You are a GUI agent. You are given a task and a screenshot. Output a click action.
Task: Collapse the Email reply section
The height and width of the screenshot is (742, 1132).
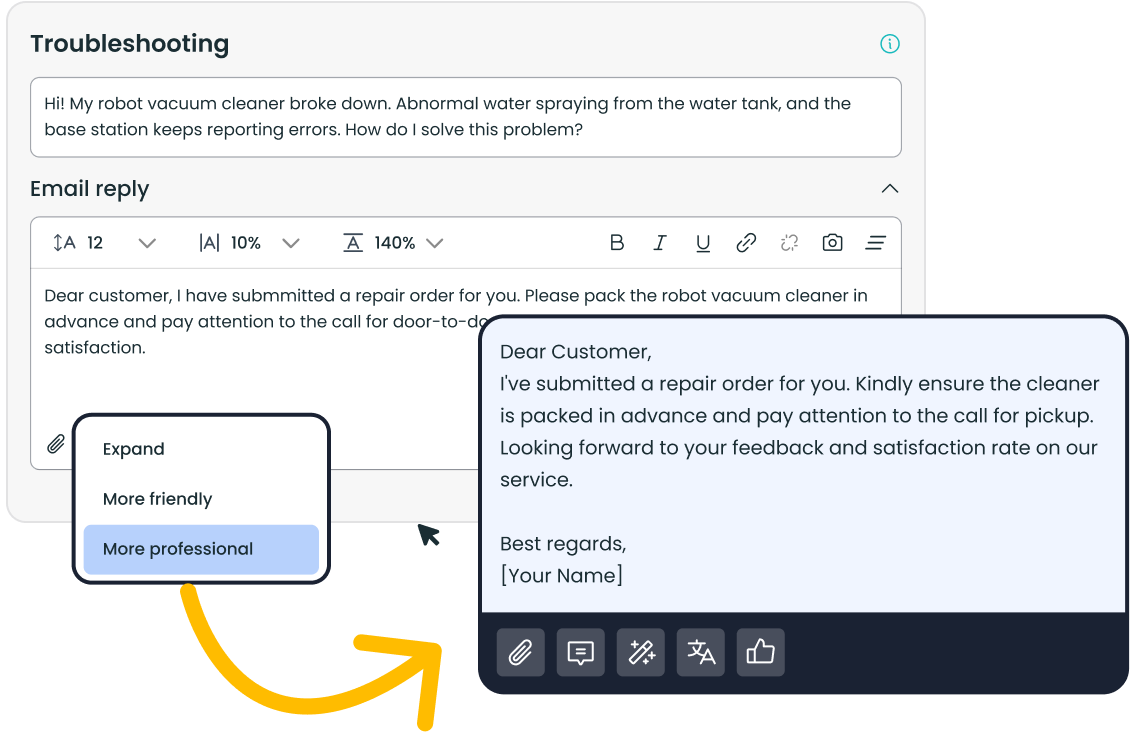coord(889,189)
